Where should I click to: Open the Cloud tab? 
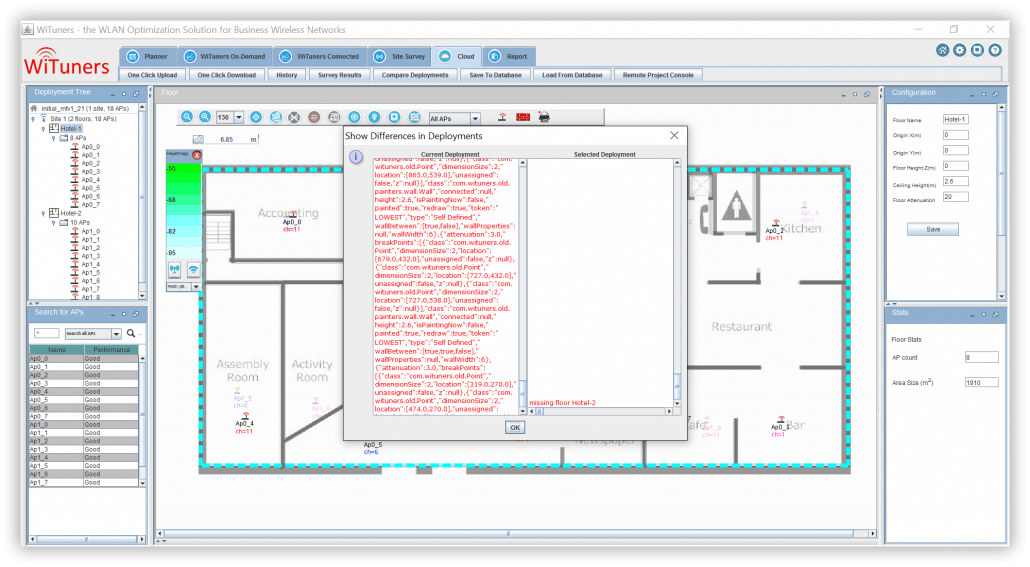click(x=457, y=57)
